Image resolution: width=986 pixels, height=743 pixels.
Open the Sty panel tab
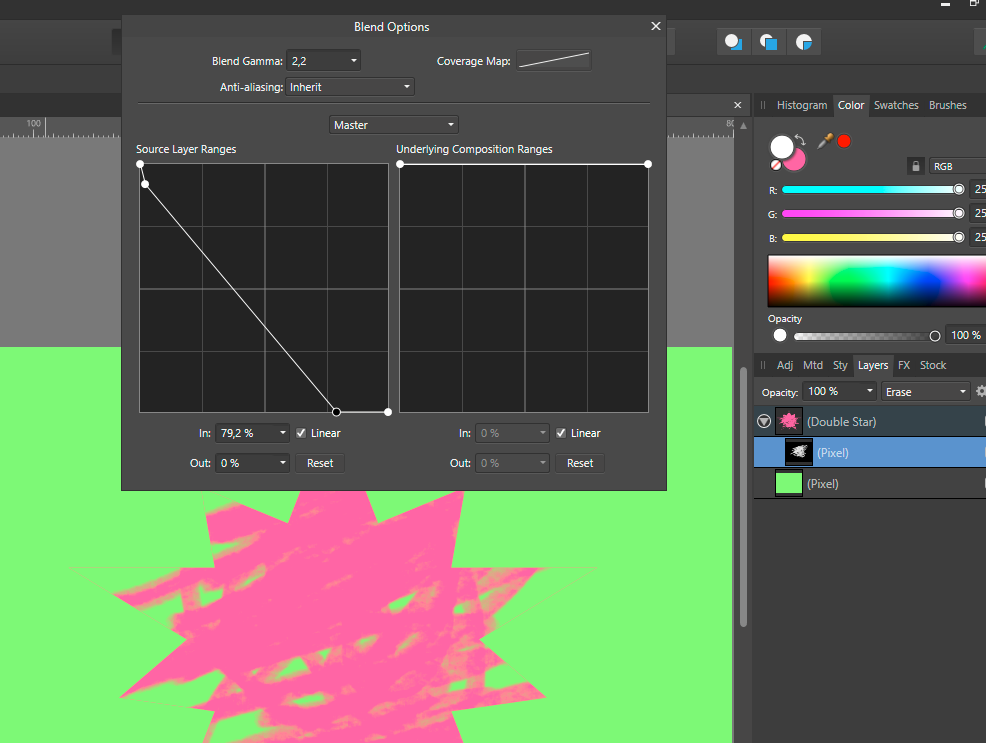tap(840, 365)
